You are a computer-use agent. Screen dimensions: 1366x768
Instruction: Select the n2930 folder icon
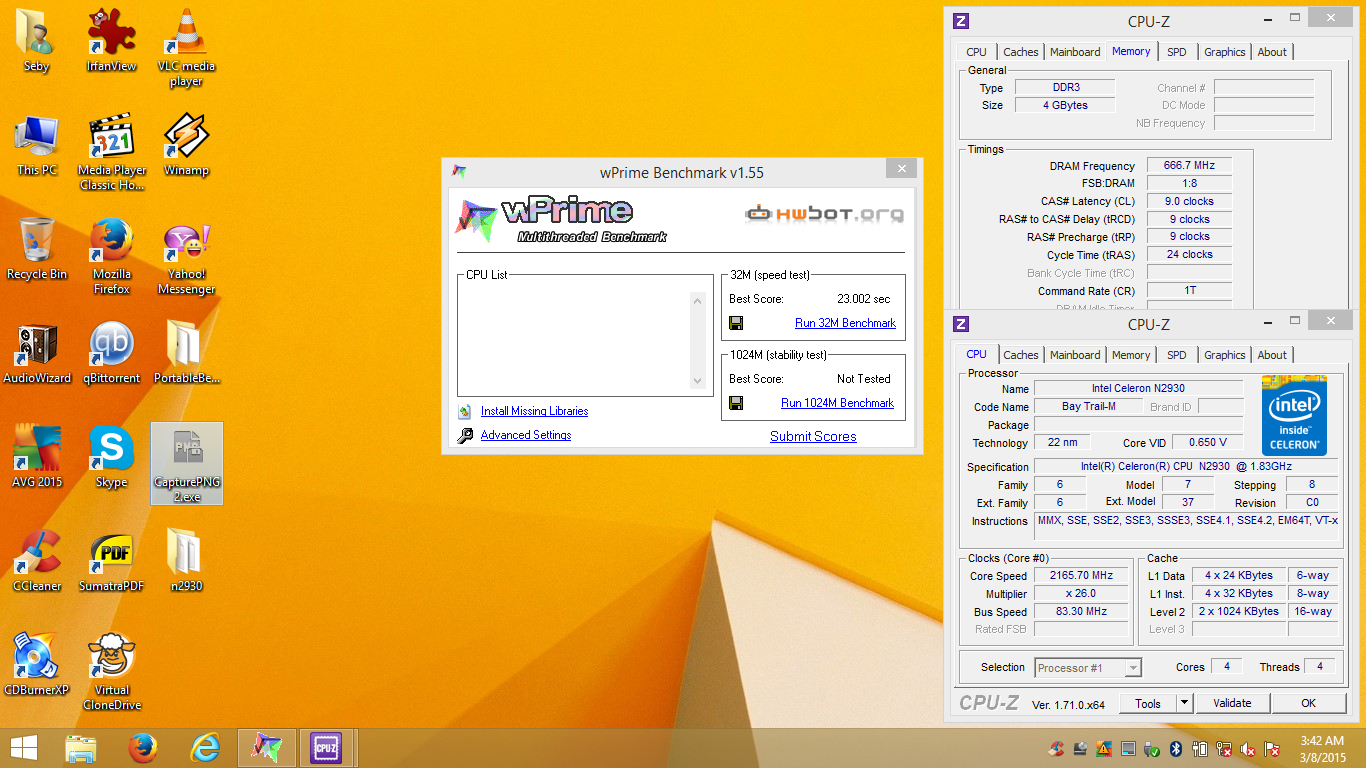[x=186, y=562]
